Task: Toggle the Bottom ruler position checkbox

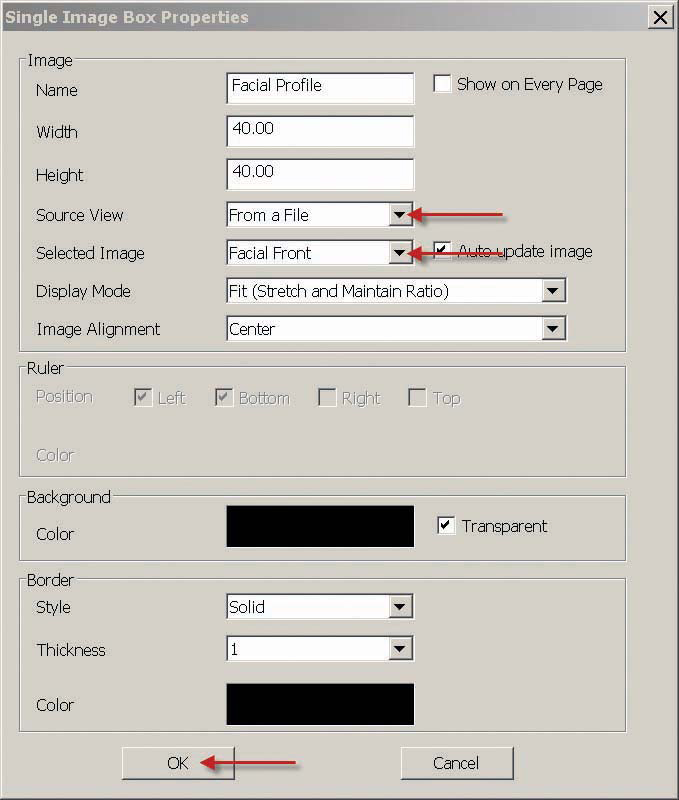Action: click(224, 397)
